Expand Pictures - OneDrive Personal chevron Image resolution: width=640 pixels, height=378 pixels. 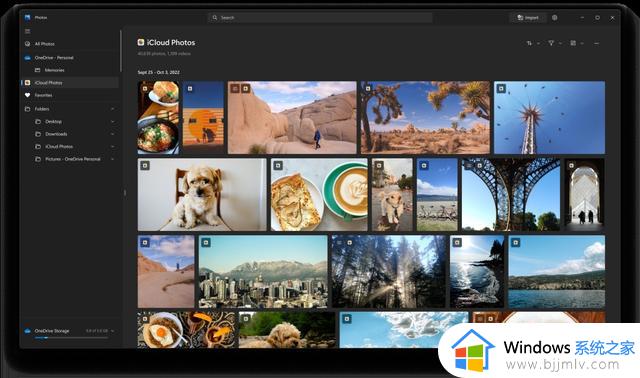tap(113, 159)
